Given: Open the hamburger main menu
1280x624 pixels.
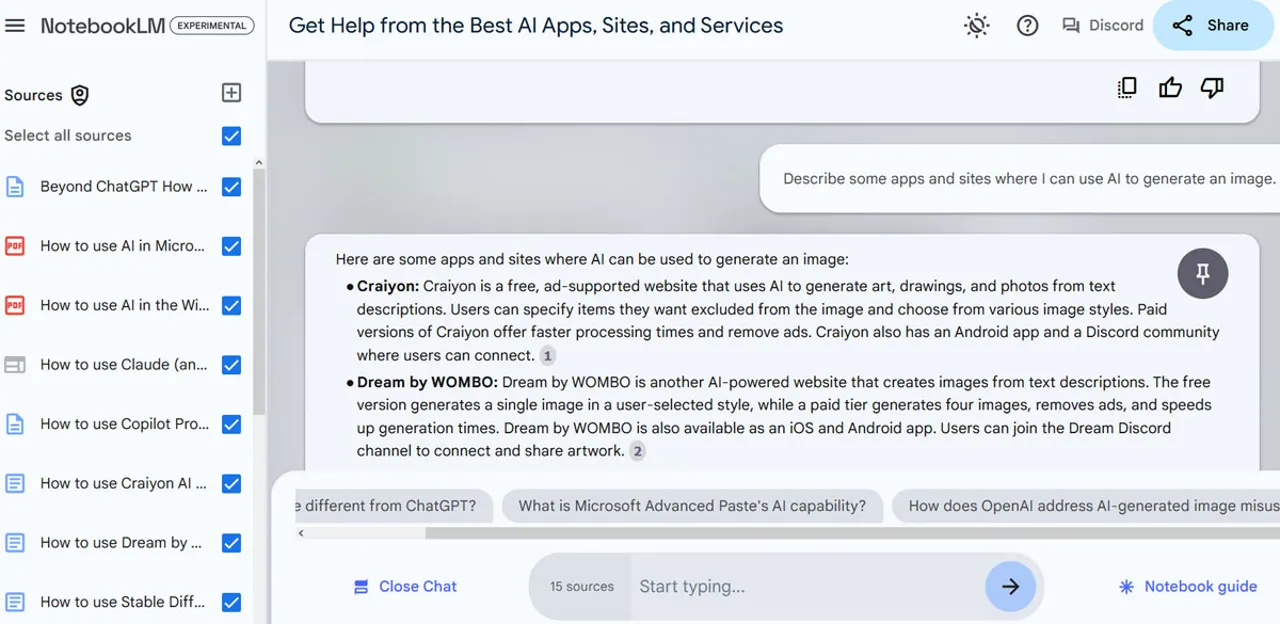Looking at the screenshot, I should click(15, 26).
